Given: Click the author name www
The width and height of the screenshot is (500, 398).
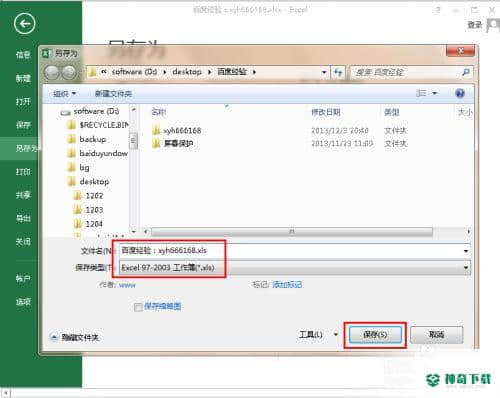Looking at the screenshot, I should point(127,285).
